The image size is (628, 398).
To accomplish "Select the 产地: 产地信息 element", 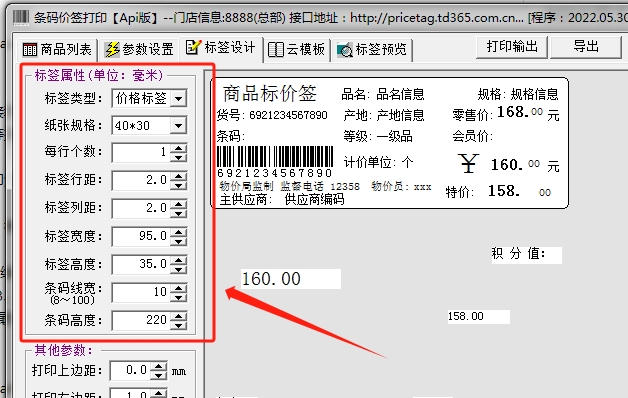I will tap(384, 115).
